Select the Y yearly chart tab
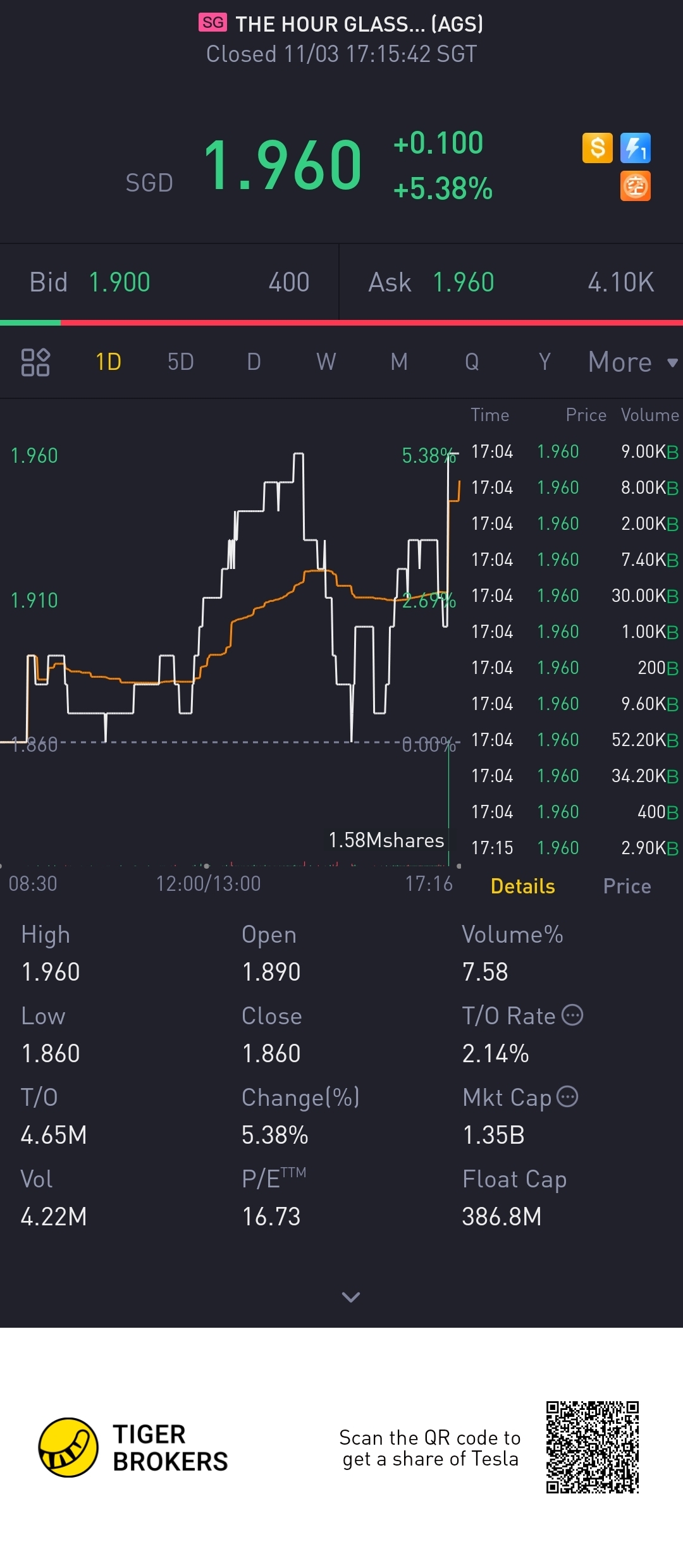Screen dimensions: 683x1568 545,362
